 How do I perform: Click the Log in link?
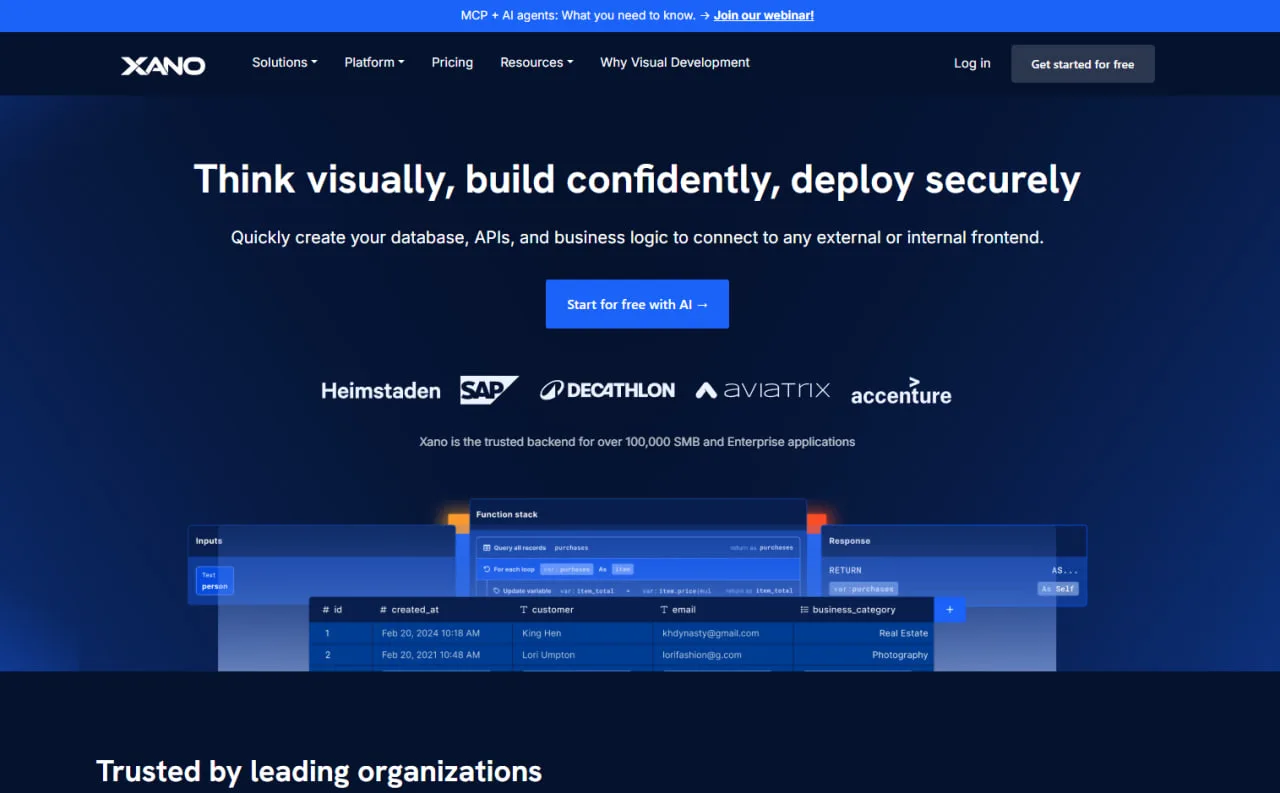pyautogui.click(x=972, y=63)
